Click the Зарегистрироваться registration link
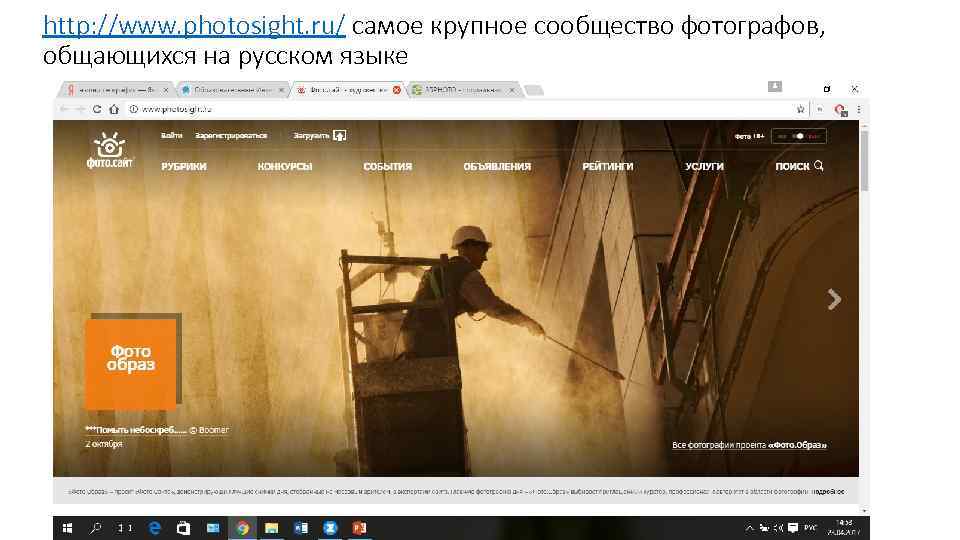This screenshot has width=960, height=540. click(x=231, y=135)
